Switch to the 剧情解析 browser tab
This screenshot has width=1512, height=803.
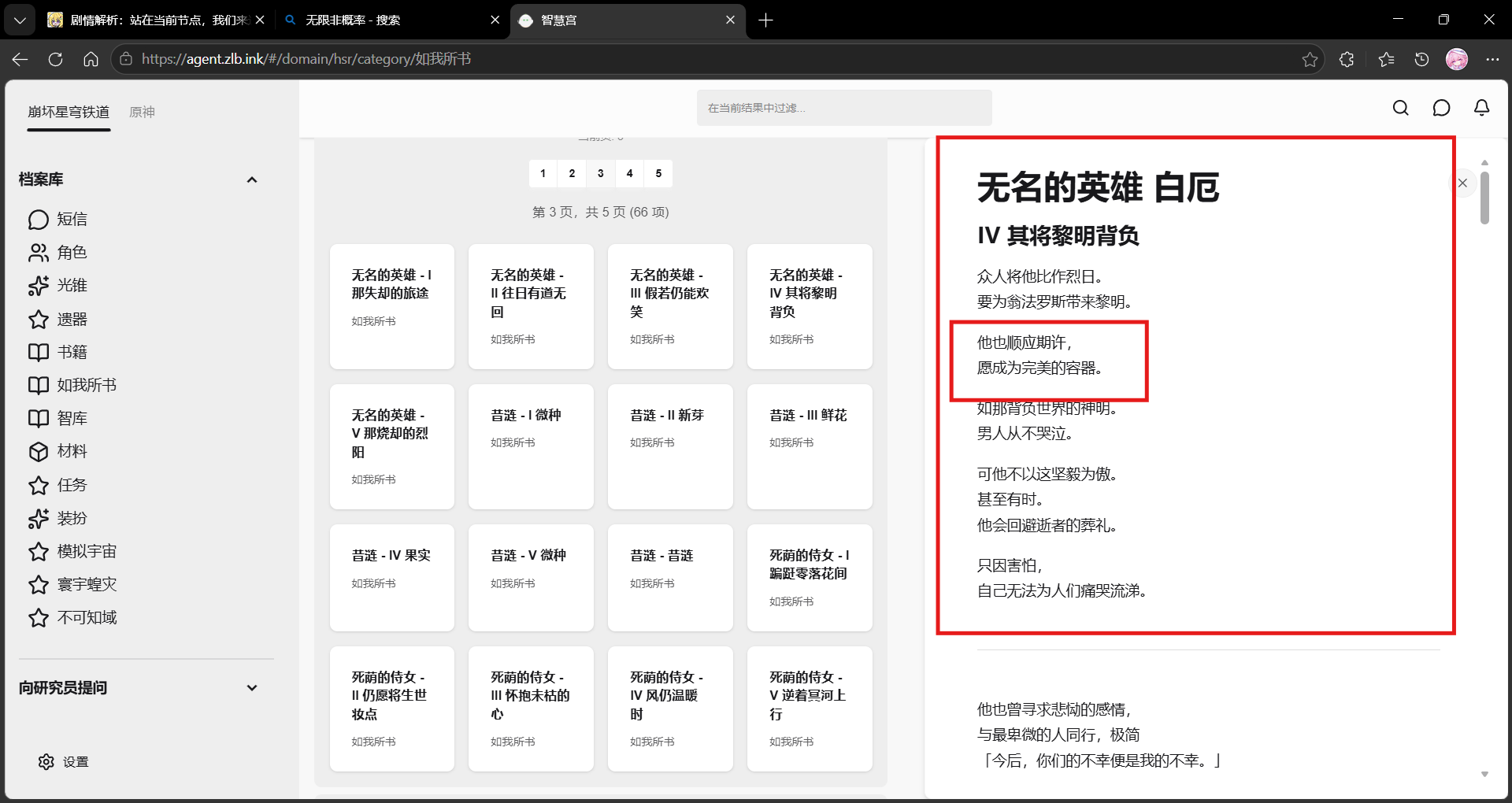156,20
